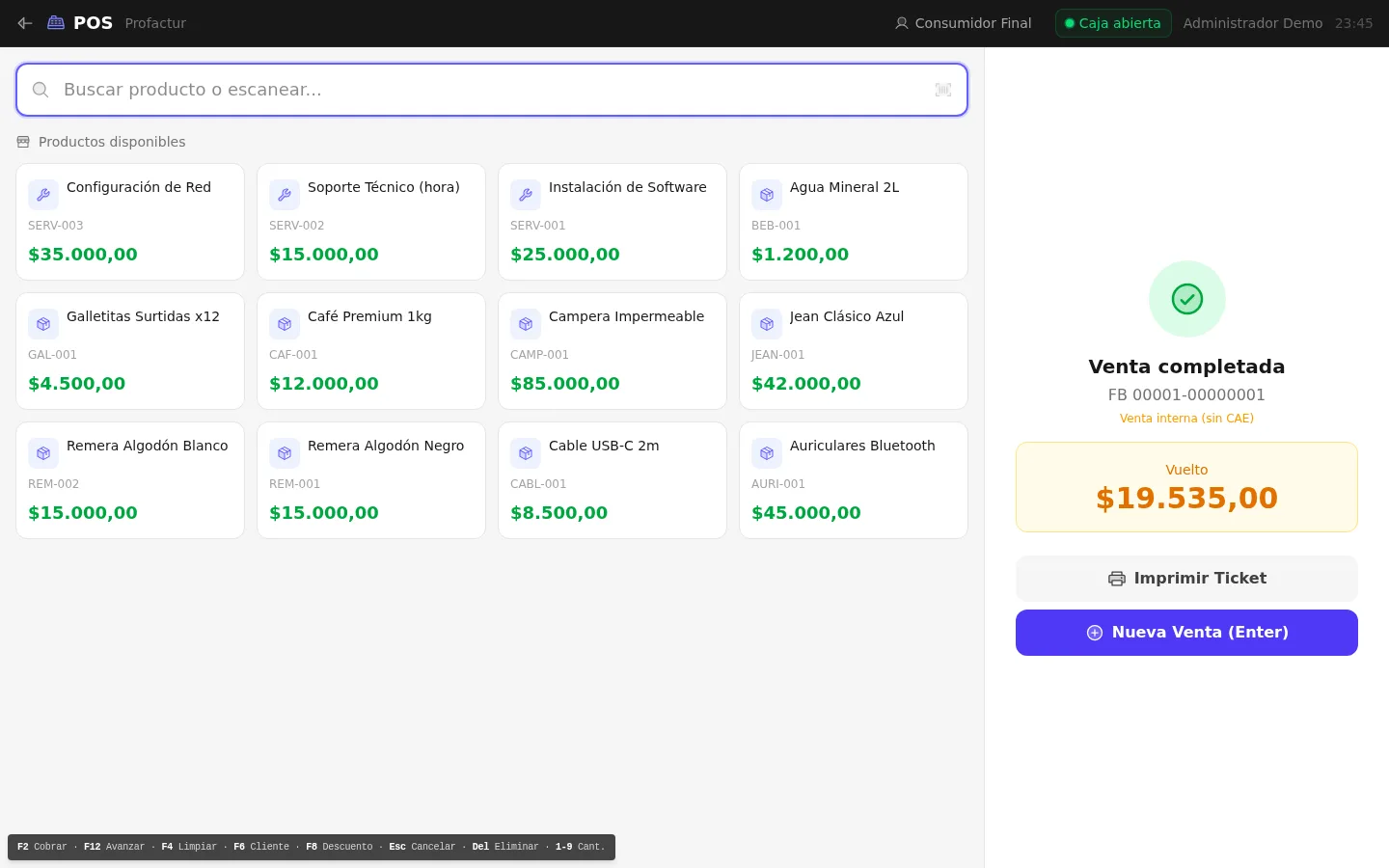Click the box icon on Campera Impermeable

click(x=526, y=324)
